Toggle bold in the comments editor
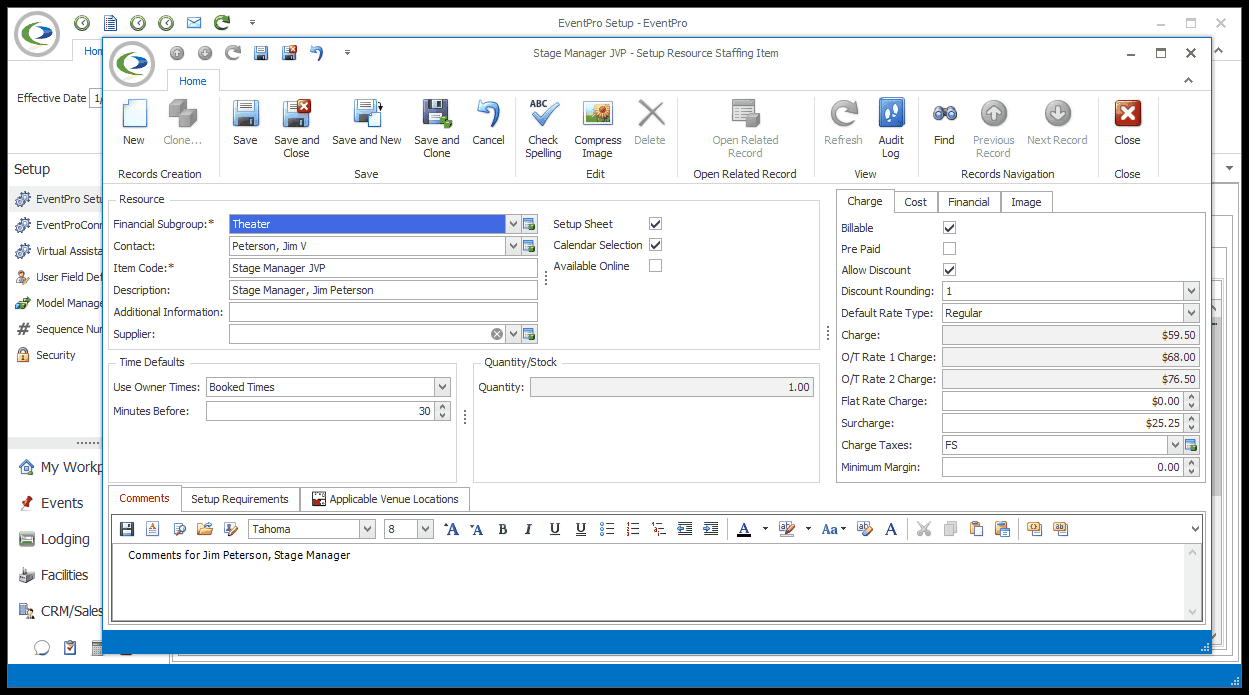This screenshot has height=695, width=1249. click(503, 529)
